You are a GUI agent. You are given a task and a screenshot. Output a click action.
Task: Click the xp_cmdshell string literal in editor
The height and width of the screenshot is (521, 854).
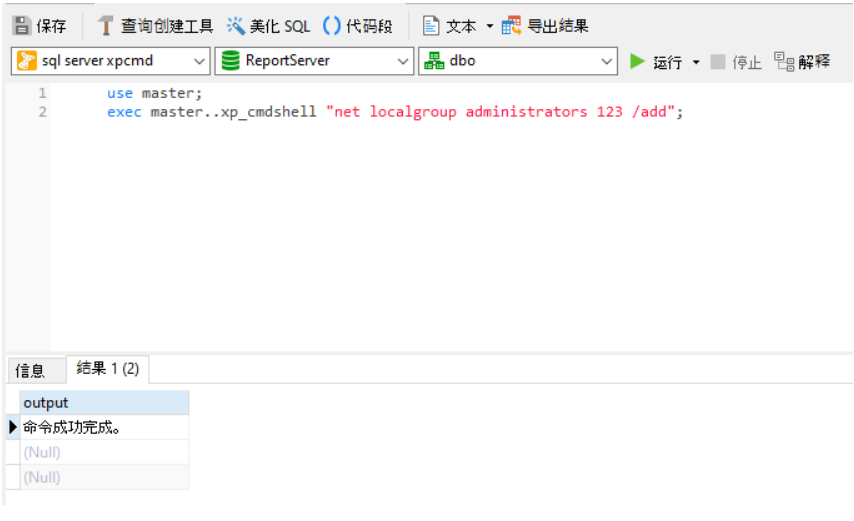coord(501,112)
